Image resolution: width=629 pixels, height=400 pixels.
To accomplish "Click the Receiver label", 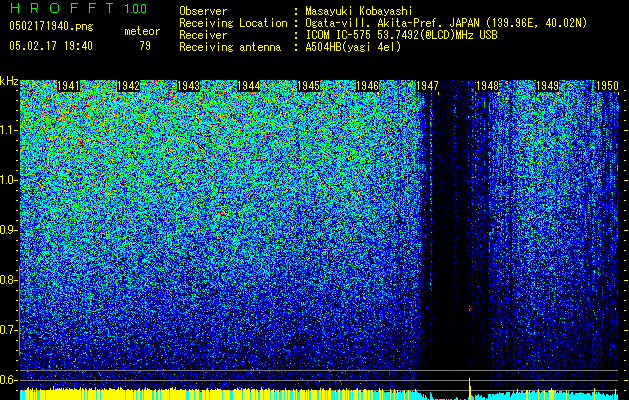I will (x=203, y=35).
